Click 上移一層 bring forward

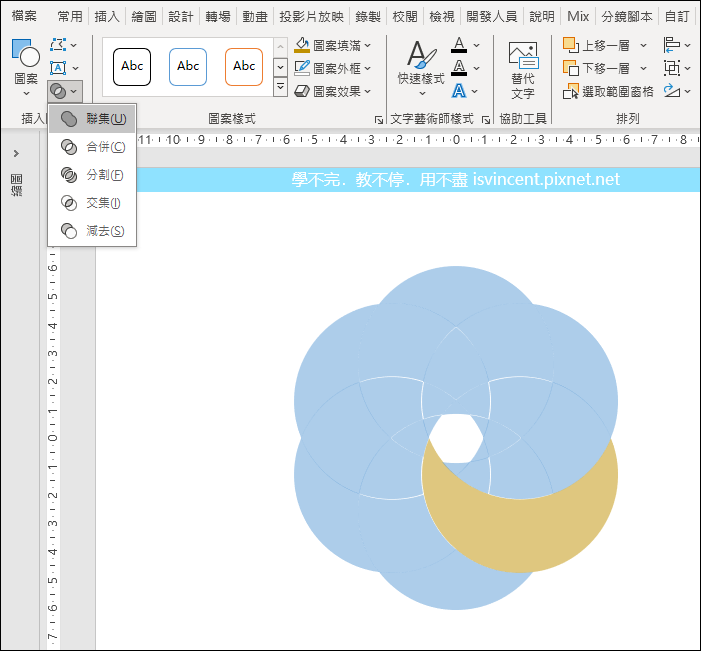596,45
